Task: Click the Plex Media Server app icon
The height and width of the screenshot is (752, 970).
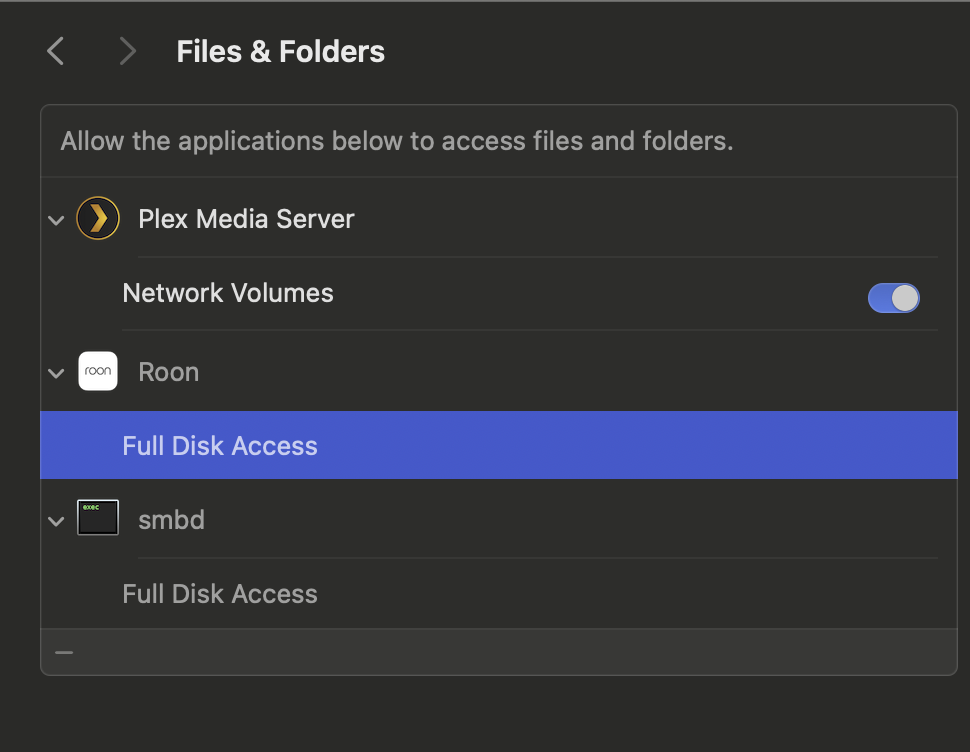Action: [98, 218]
